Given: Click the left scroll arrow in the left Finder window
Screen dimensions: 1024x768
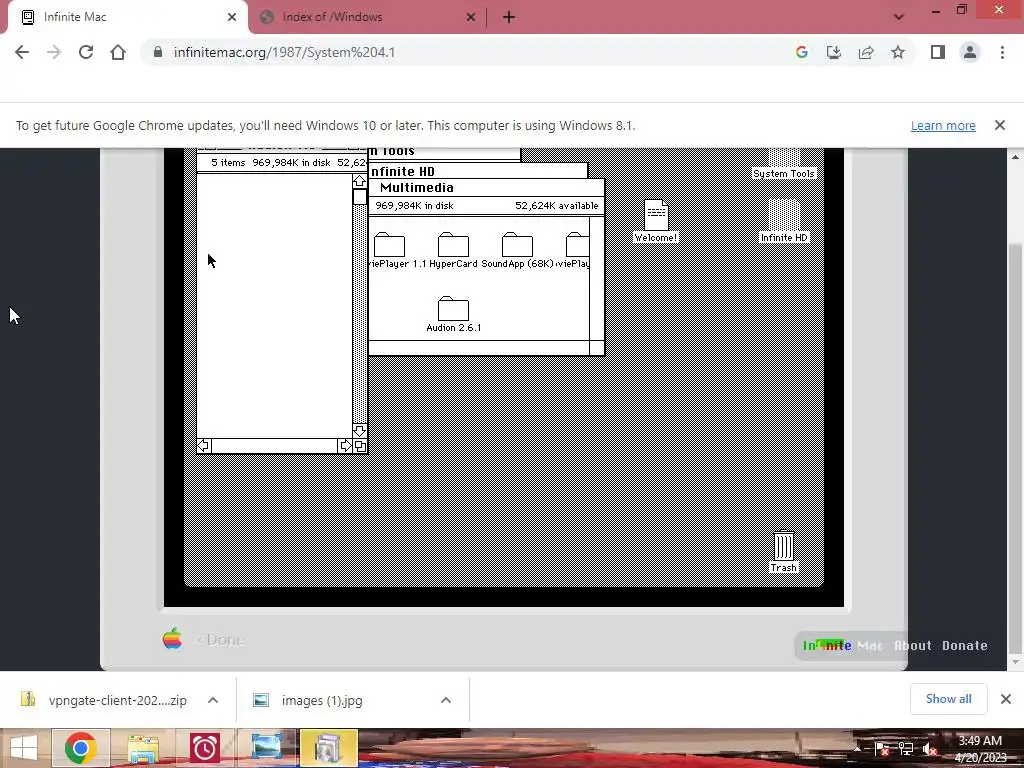Looking at the screenshot, I should (204, 446).
